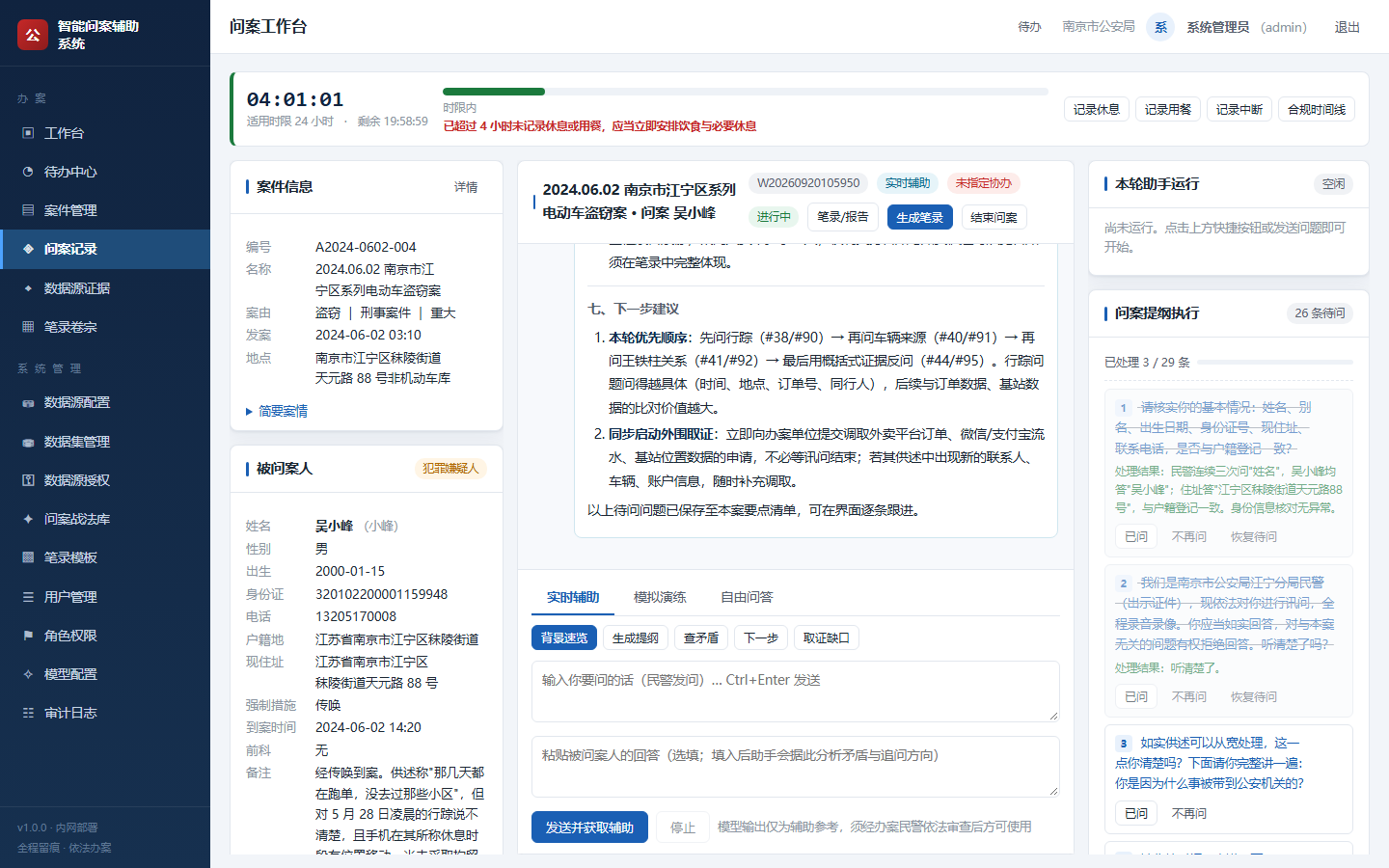Click the 生成笔录 button

tap(920, 217)
